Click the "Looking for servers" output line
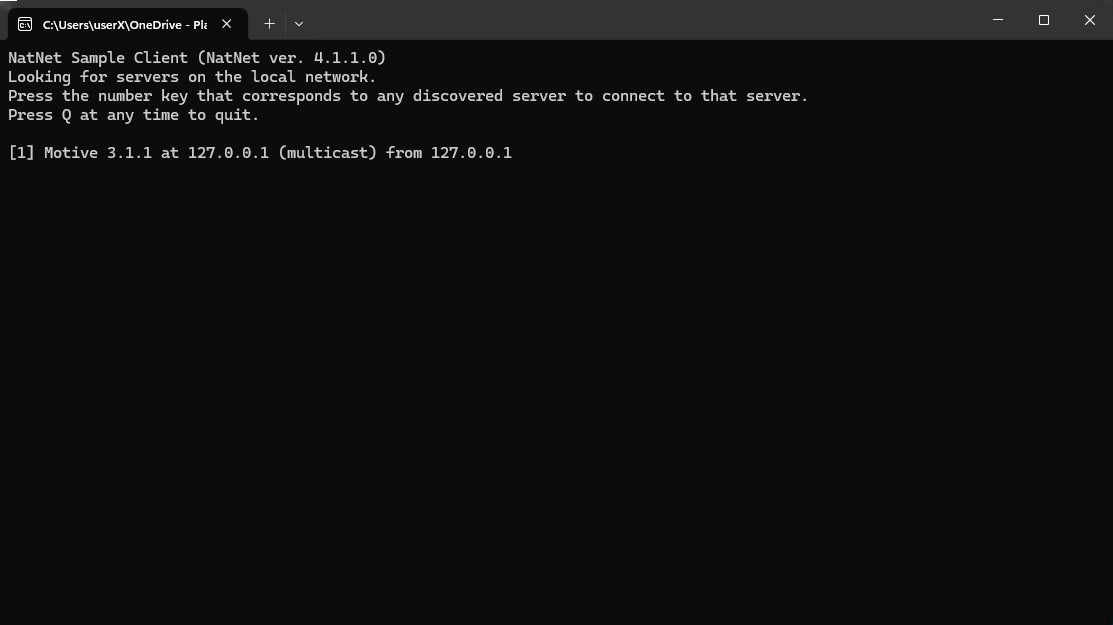 (192, 77)
